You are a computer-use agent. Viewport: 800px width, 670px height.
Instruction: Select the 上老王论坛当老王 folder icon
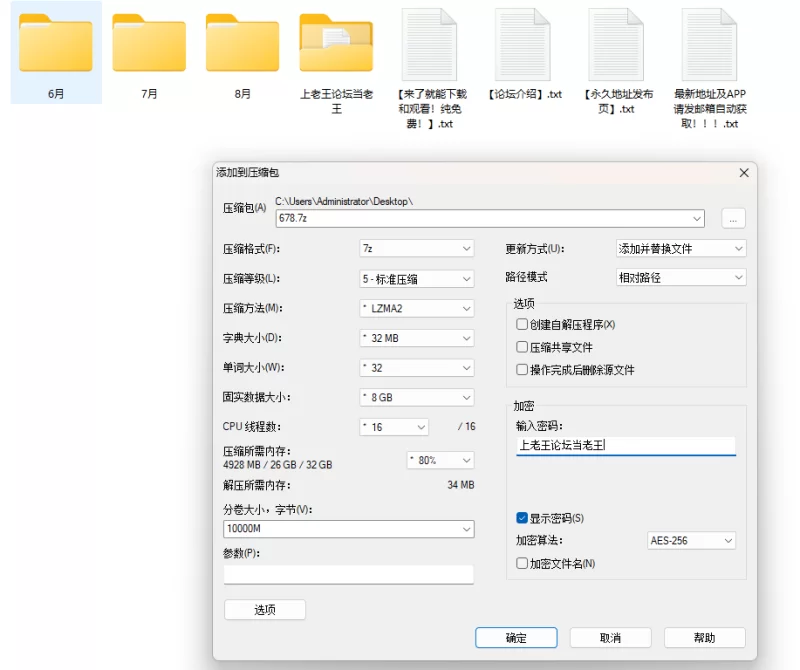click(336, 43)
